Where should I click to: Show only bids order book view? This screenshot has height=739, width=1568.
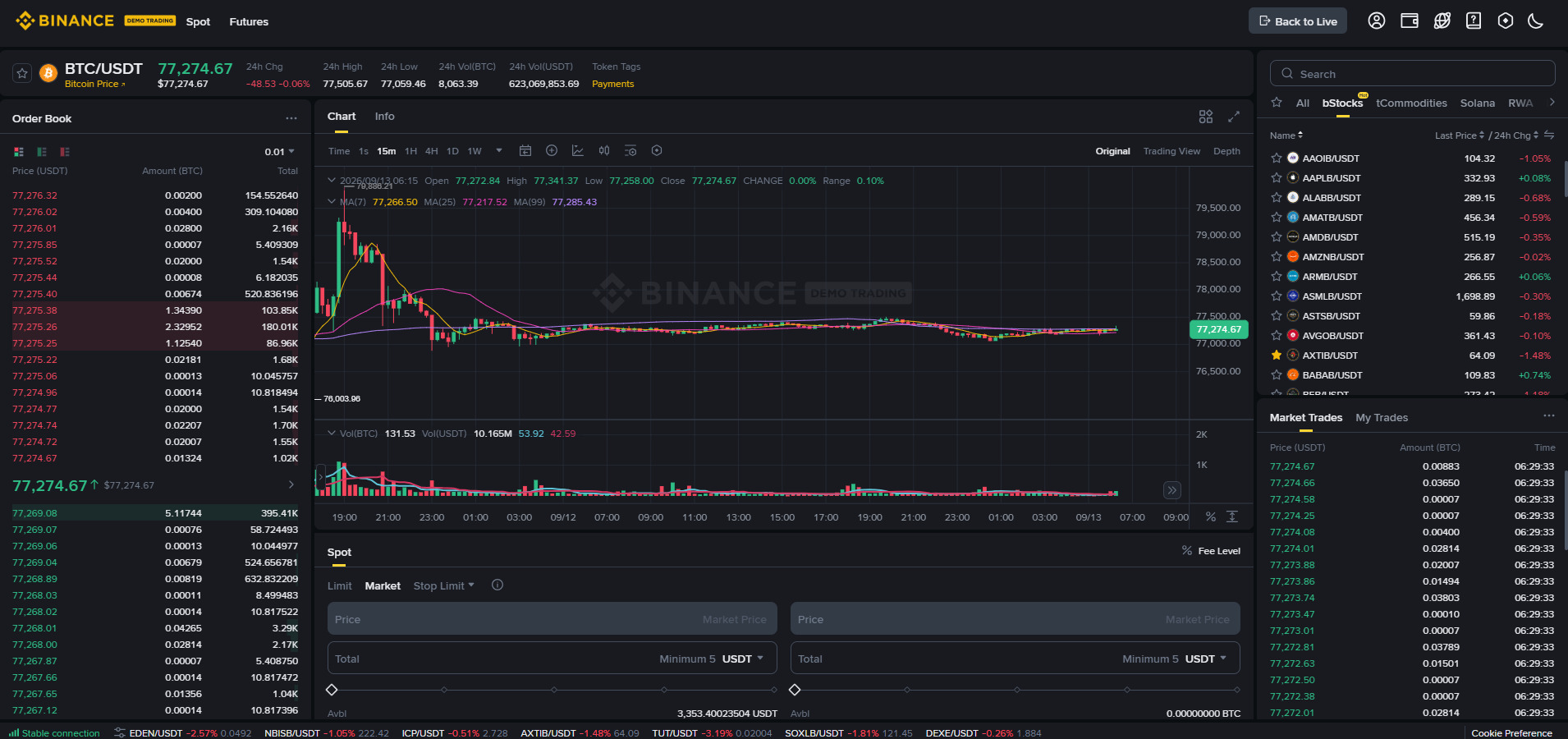42,152
